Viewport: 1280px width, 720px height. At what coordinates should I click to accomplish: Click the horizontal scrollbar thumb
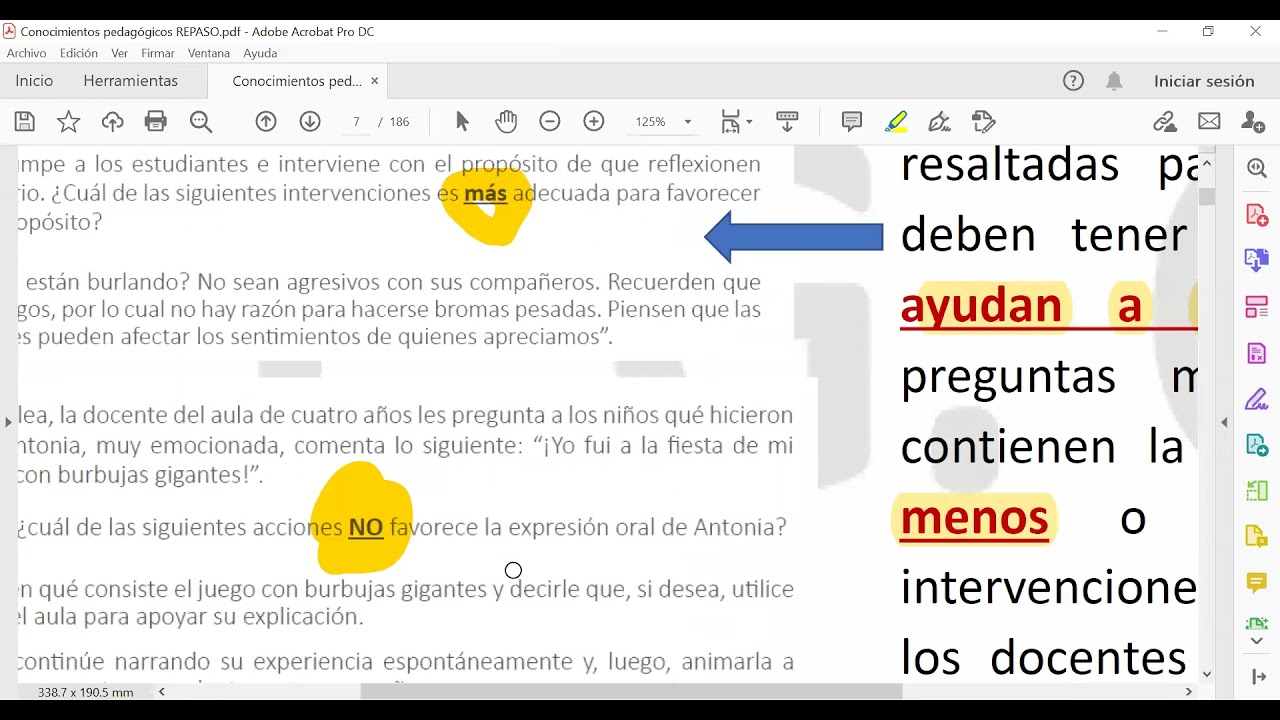coord(631,691)
